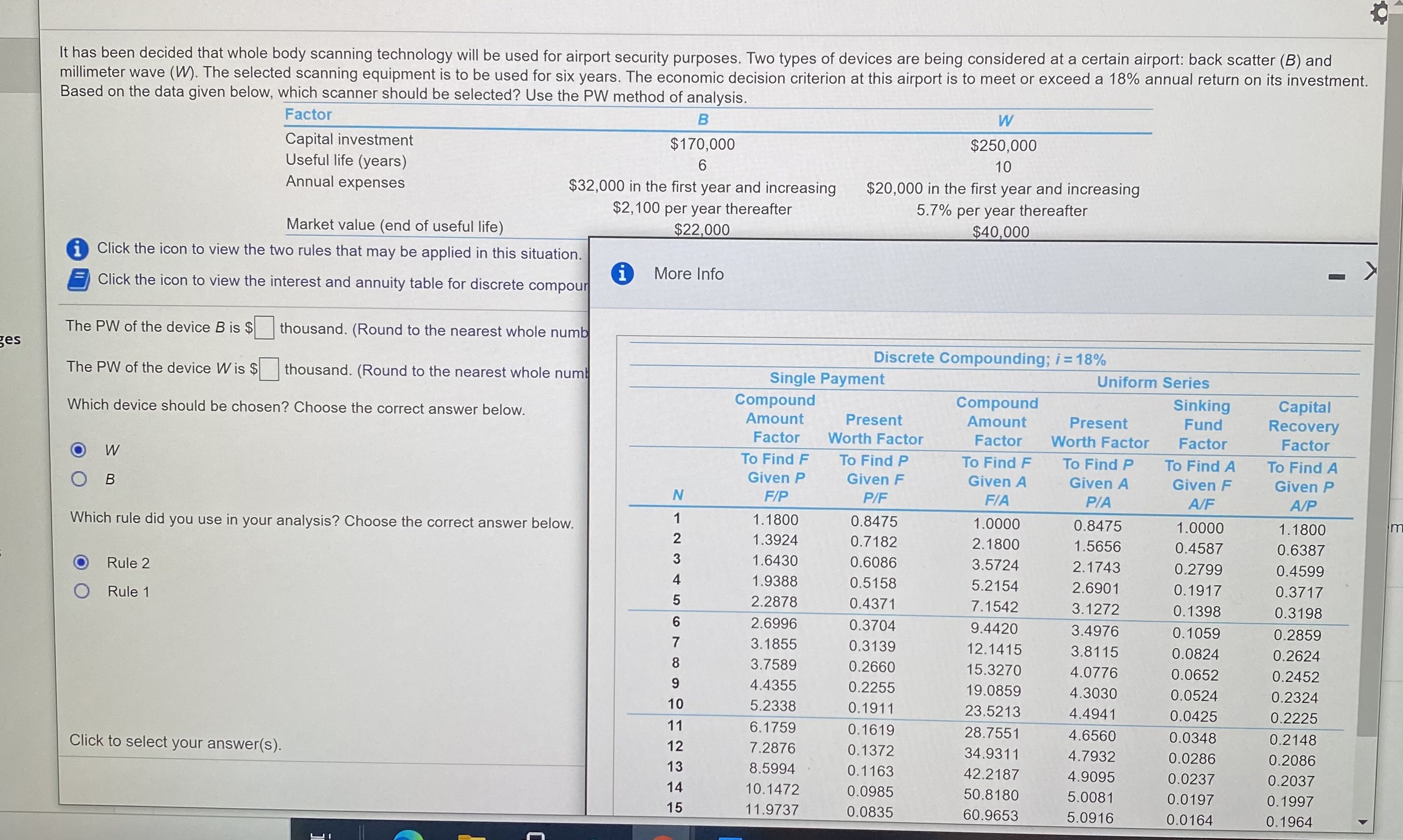1403x840 pixels.
Task: Minimize the More Info popup
Action: click(x=1337, y=277)
